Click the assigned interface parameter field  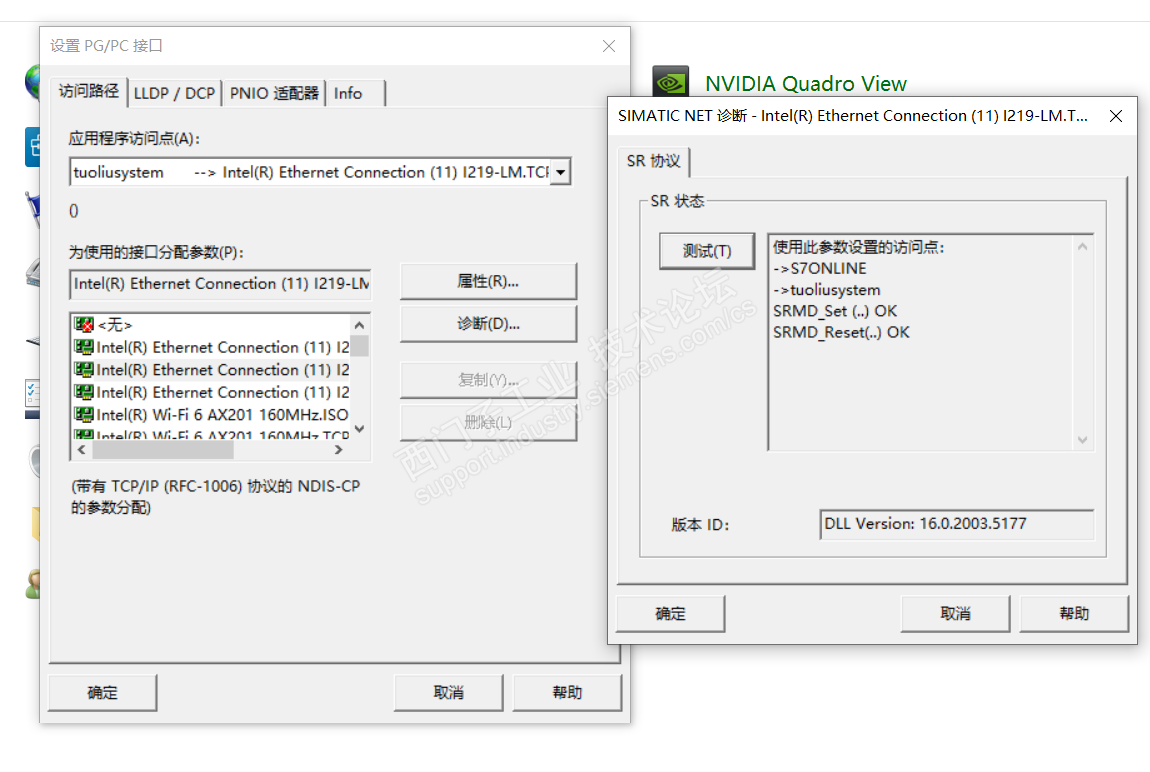coord(220,284)
